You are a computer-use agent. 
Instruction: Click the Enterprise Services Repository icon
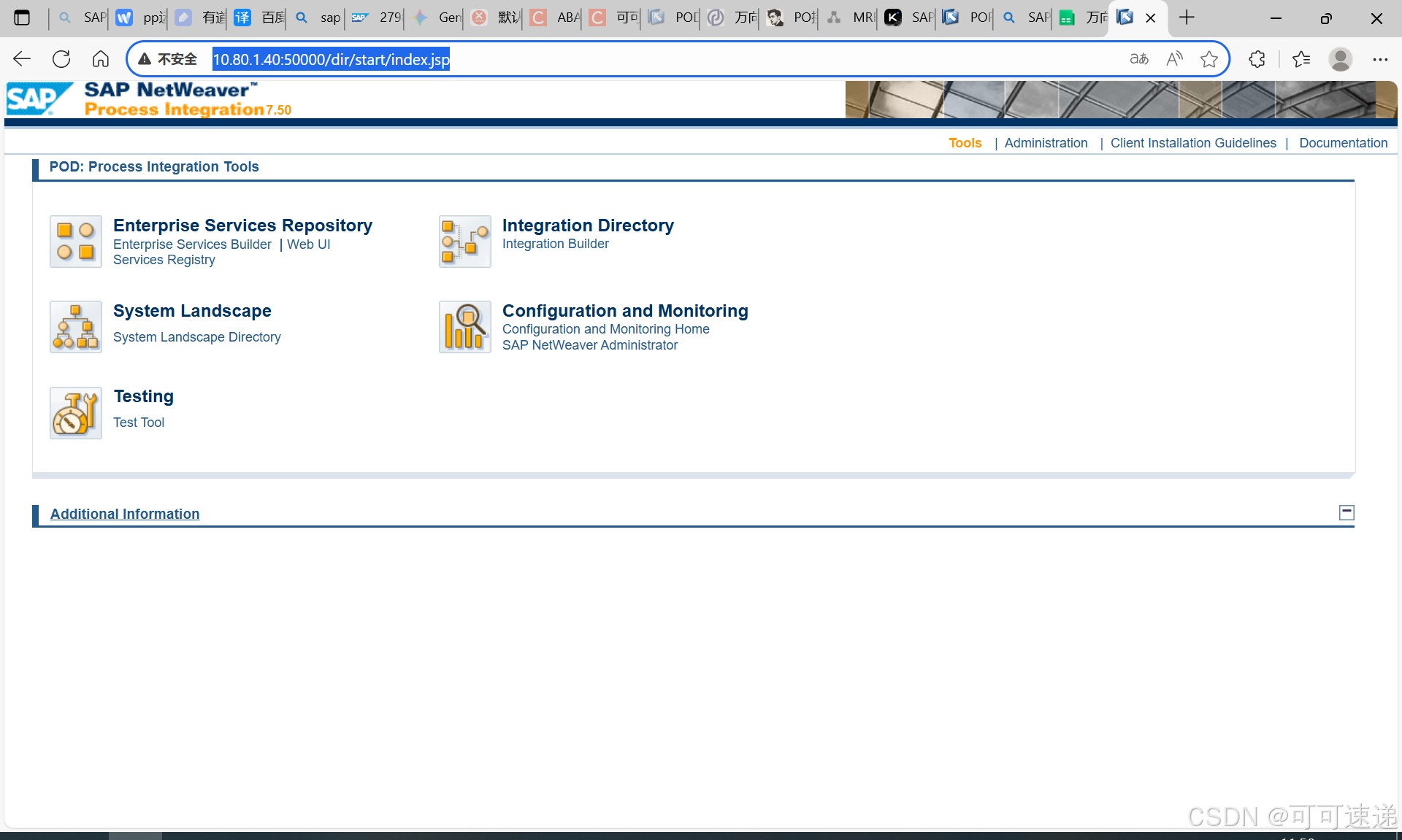(76, 242)
